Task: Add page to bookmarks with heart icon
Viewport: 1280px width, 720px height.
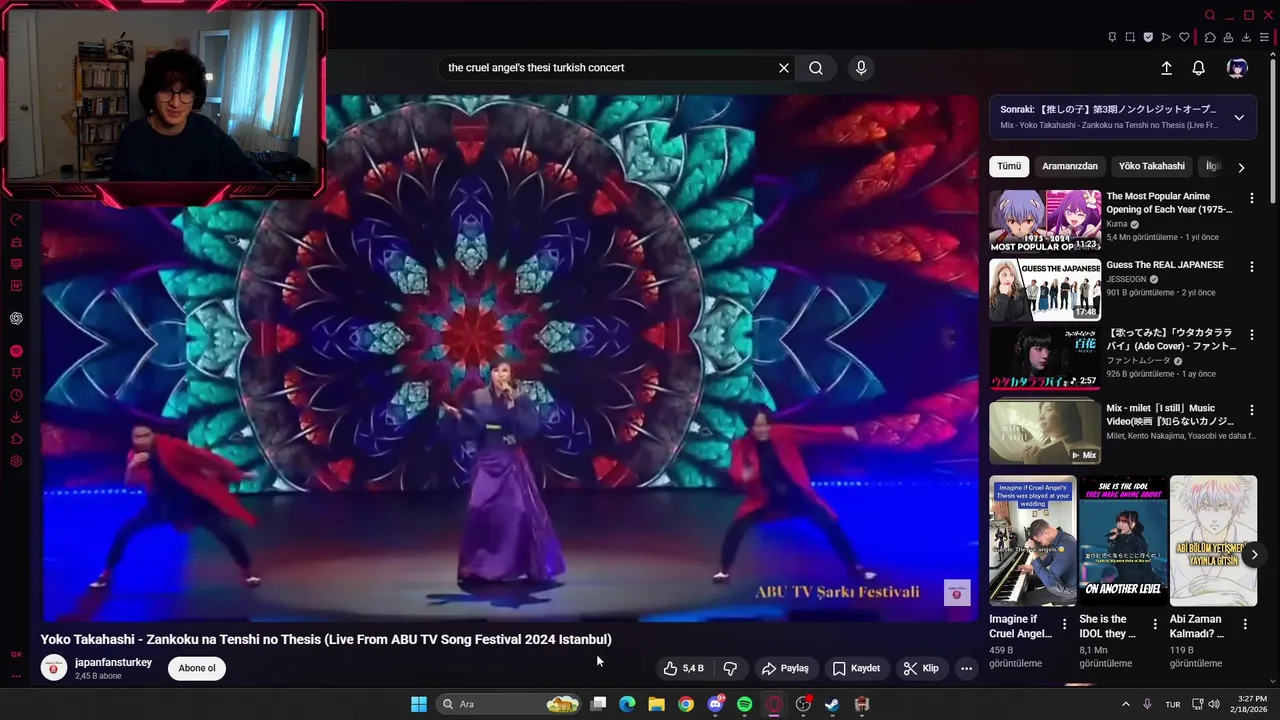Action: [1184, 37]
